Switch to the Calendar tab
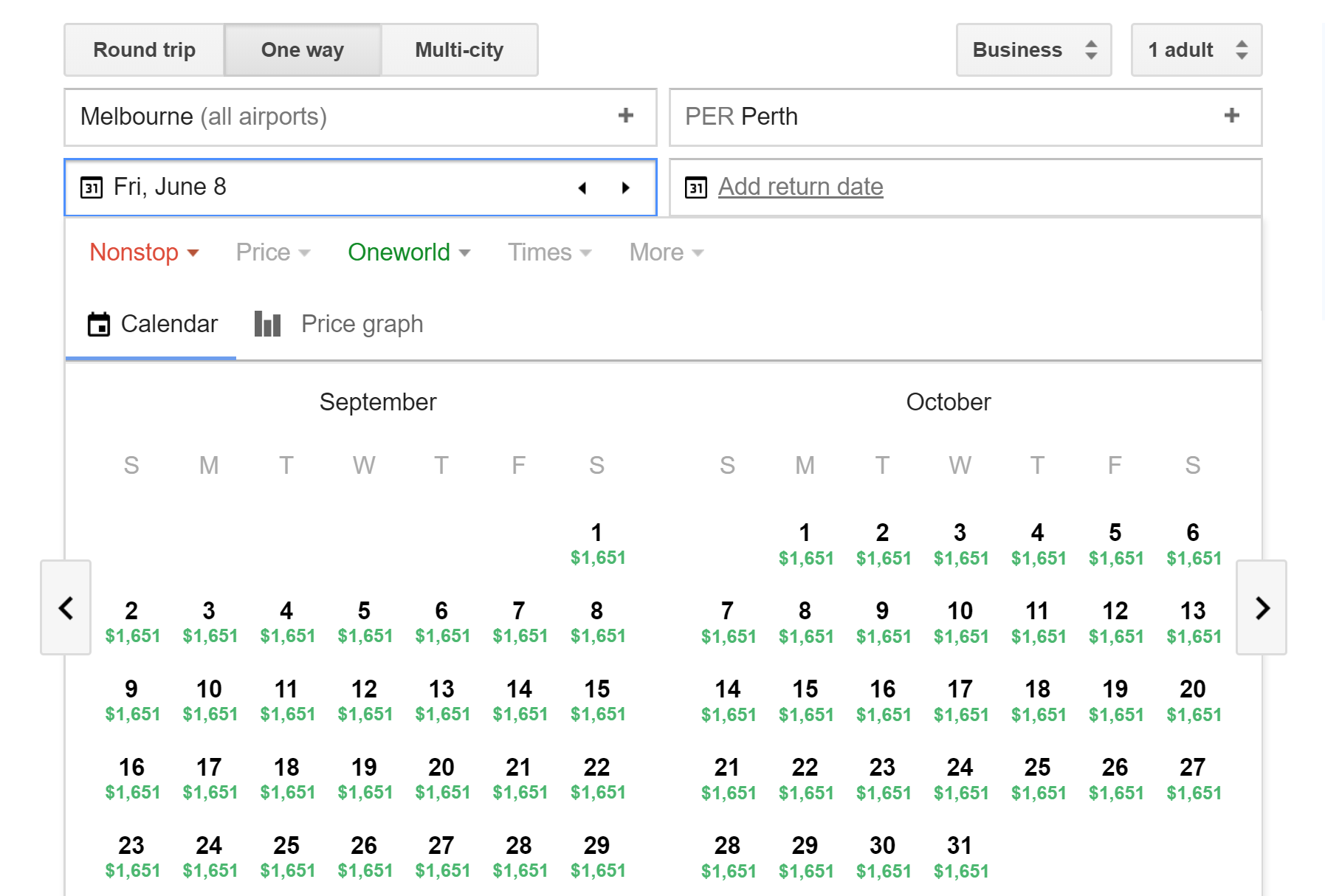 [152, 324]
